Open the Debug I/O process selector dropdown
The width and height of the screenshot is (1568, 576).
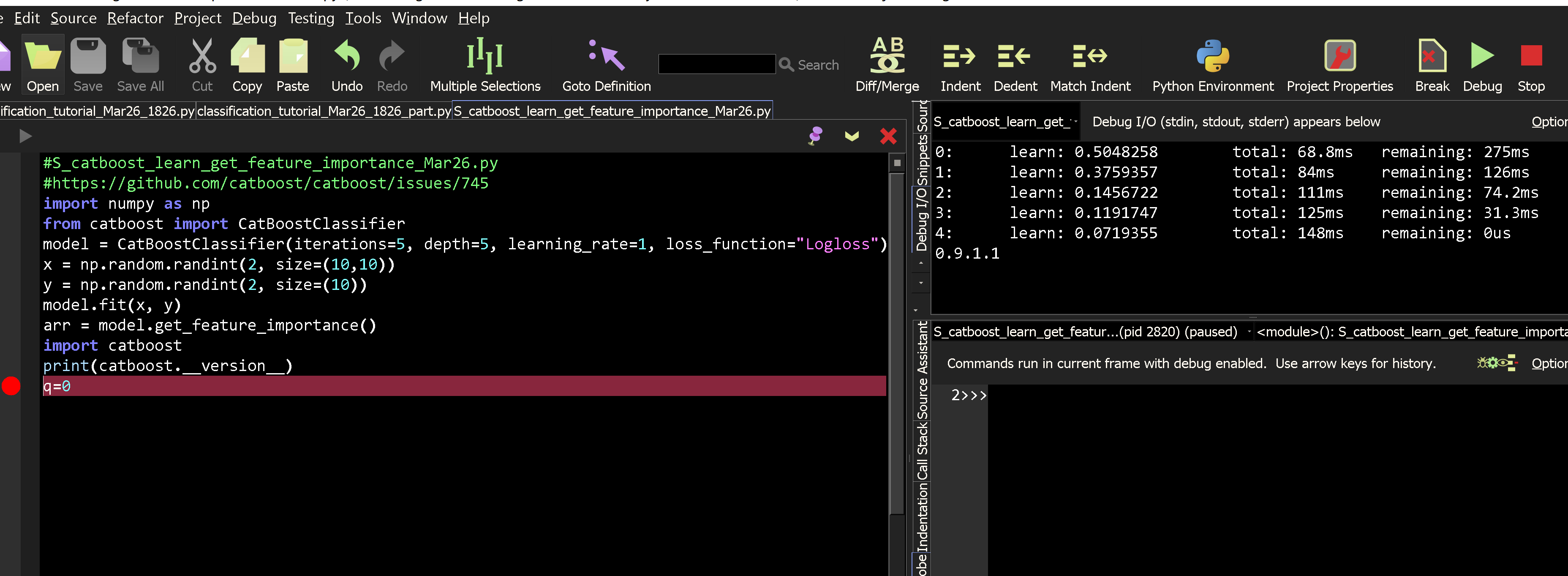[x=1075, y=121]
